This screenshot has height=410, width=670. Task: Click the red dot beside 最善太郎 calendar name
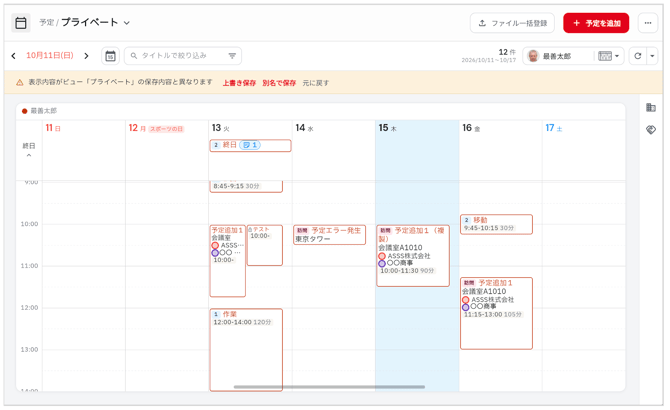click(x=24, y=111)
